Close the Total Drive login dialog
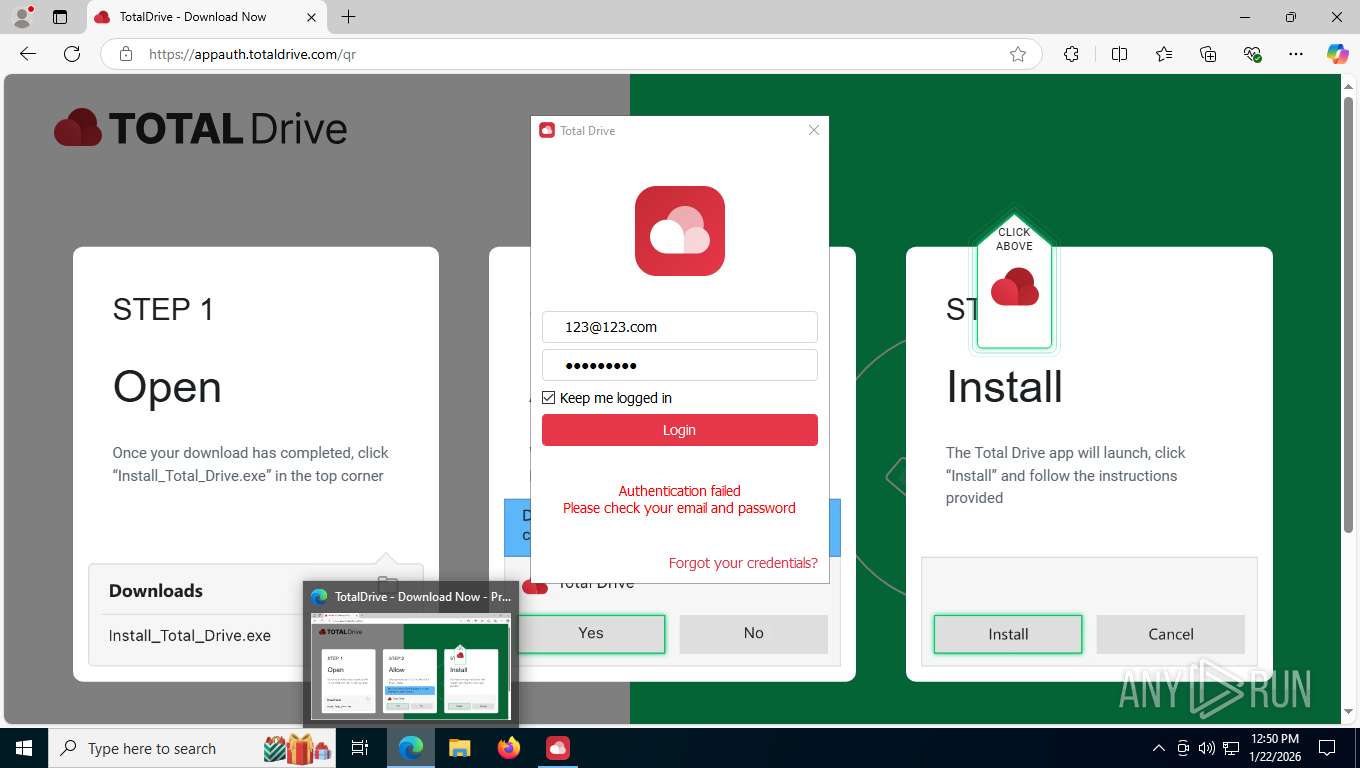The height and width of the screenshot is (768, 1360). (814, 130)
